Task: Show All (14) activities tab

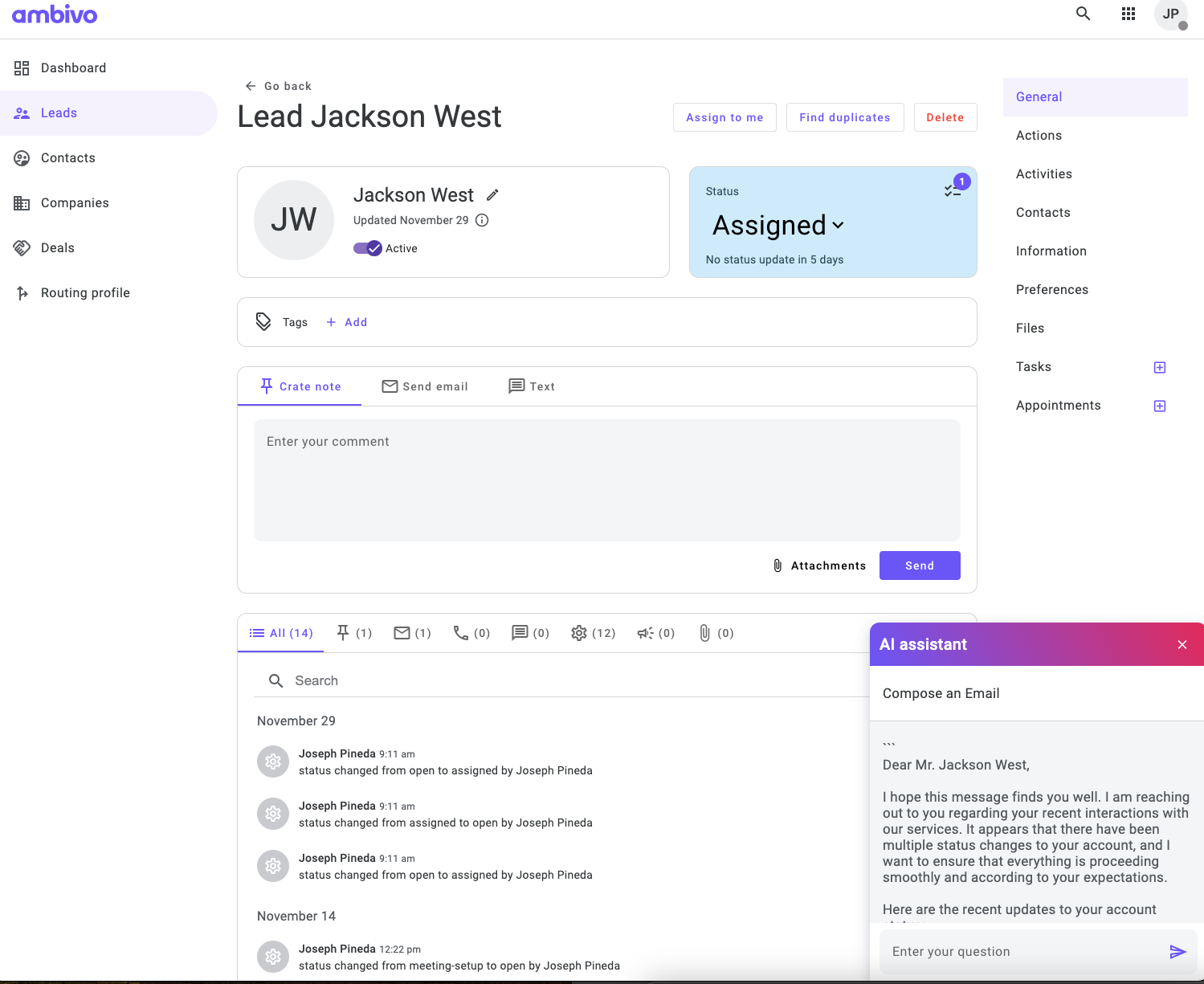Action: point(281,633)
